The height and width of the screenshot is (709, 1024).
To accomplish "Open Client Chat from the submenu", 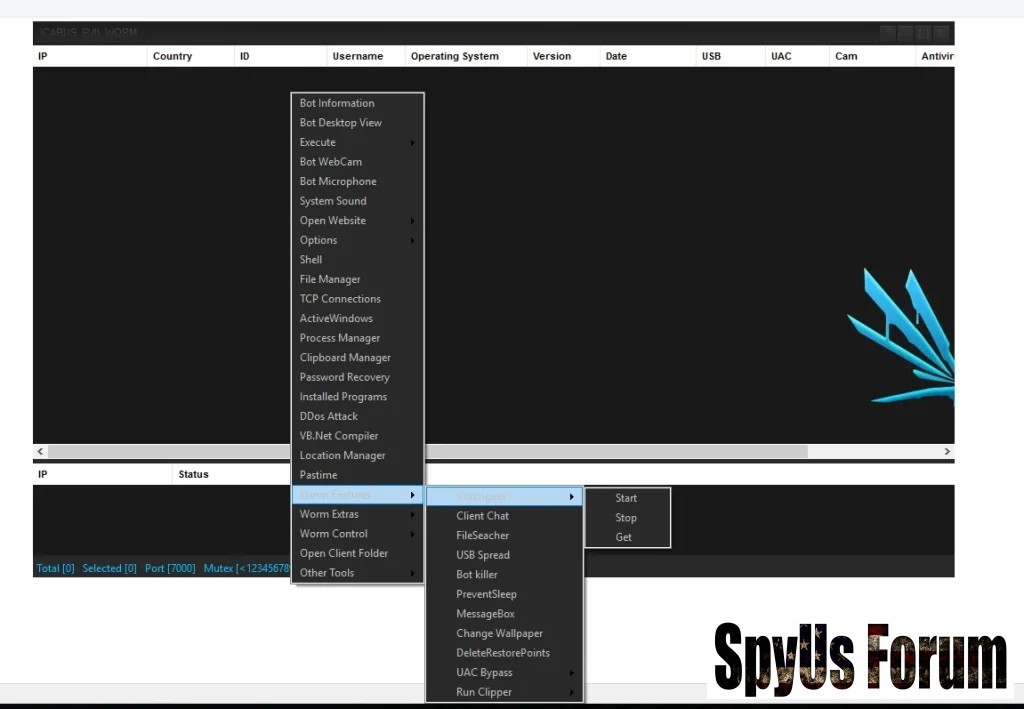I will (483, 516).
